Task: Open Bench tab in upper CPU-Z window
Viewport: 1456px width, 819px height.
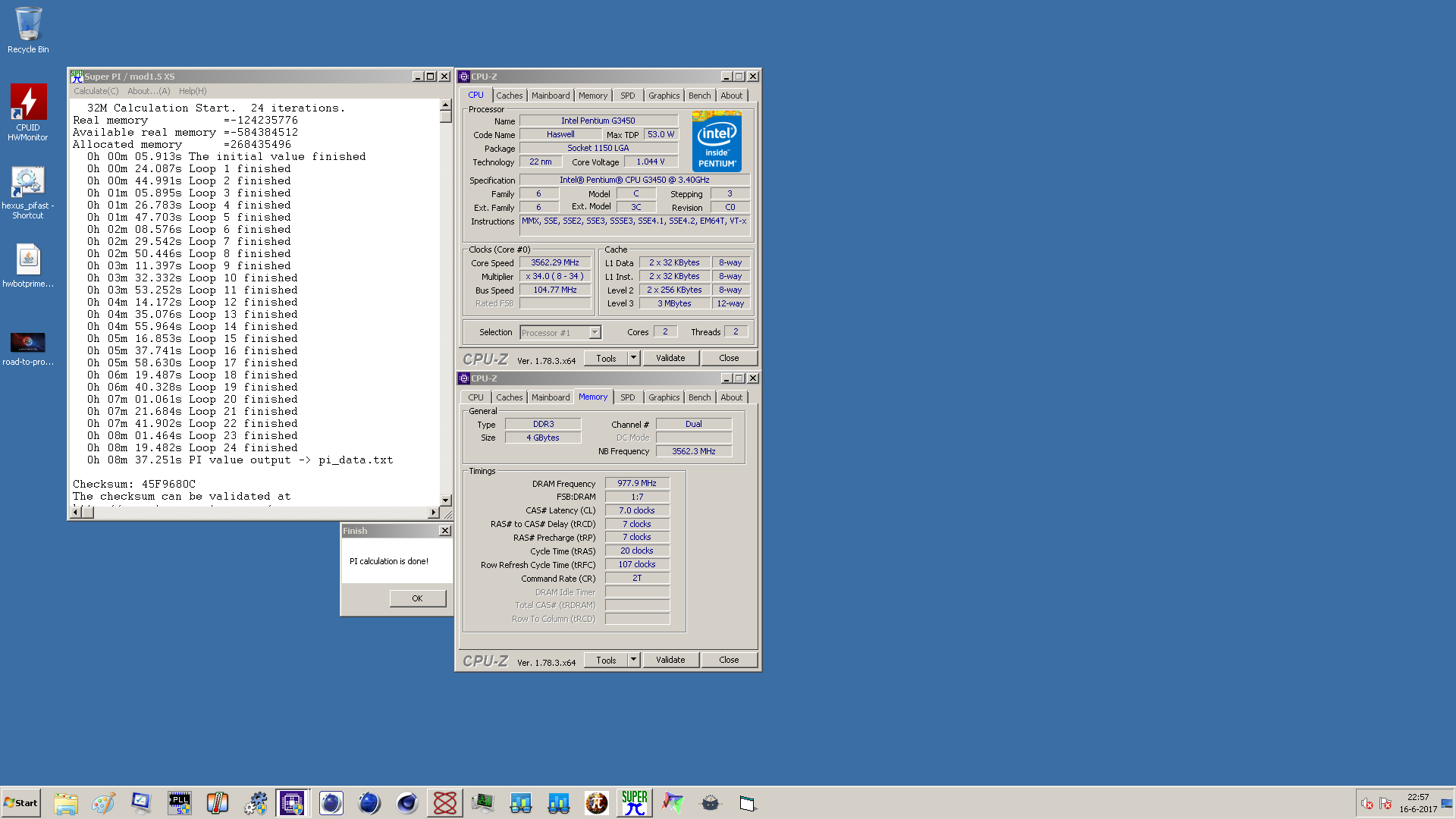Action: pyautogui.click(x=700, y=96)
